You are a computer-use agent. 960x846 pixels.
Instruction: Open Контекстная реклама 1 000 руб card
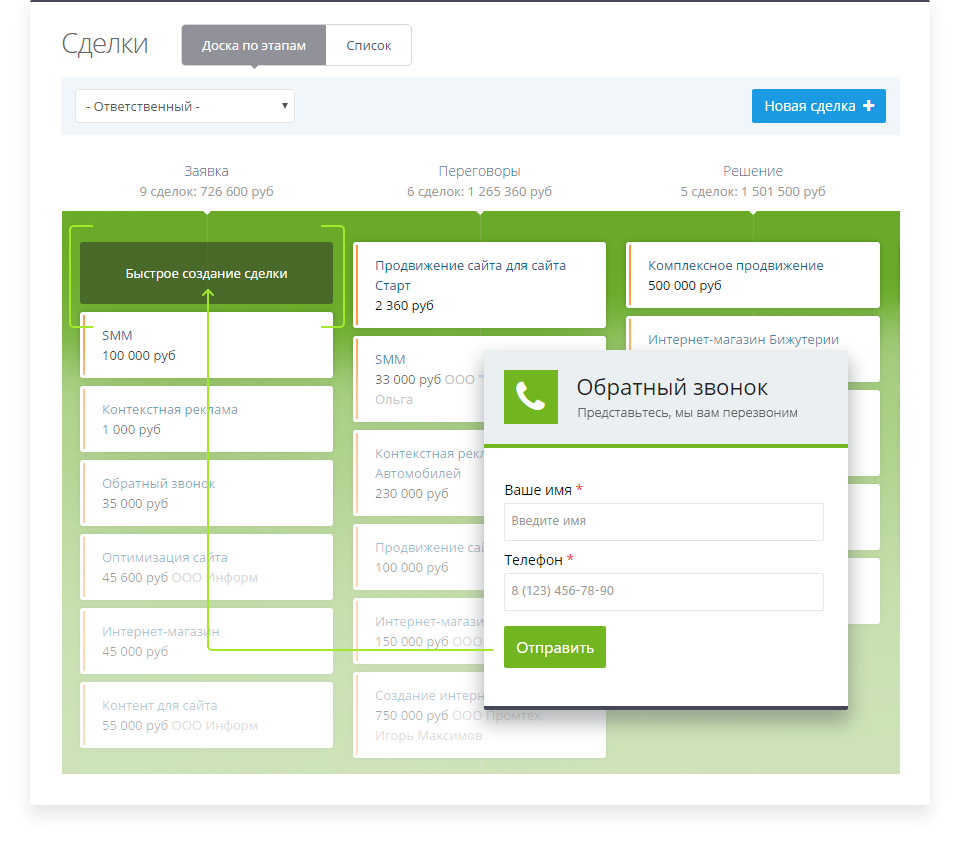pos(206,419)
